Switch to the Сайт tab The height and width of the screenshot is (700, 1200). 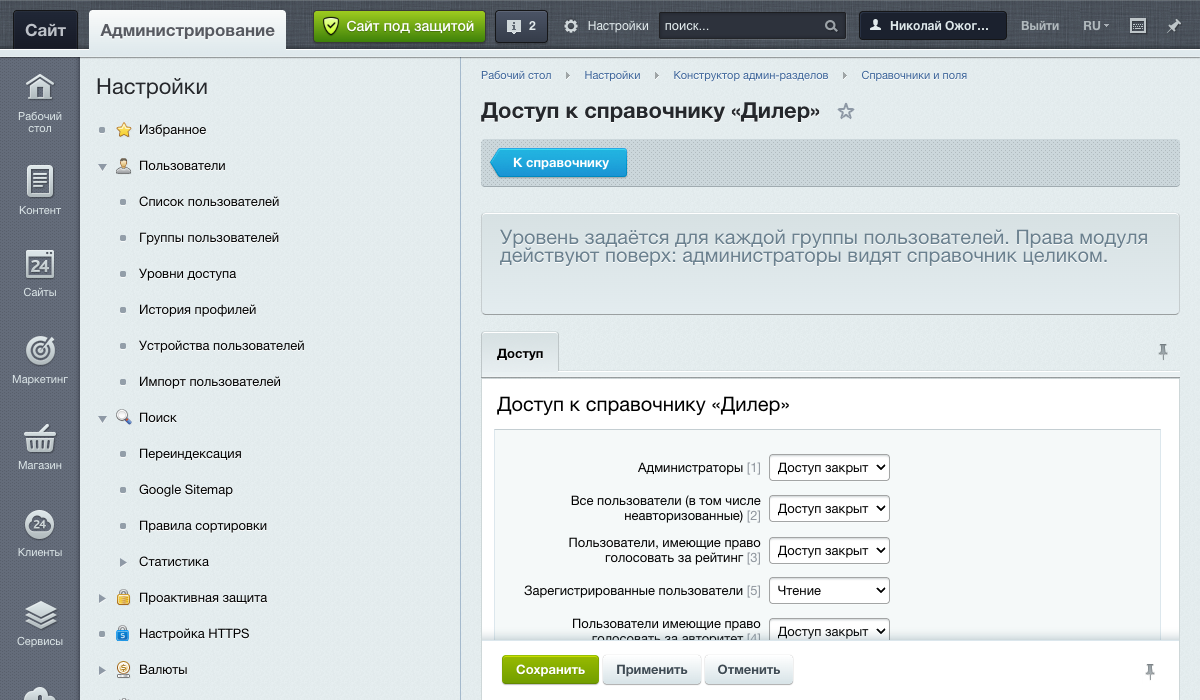(x=46, y=30)
